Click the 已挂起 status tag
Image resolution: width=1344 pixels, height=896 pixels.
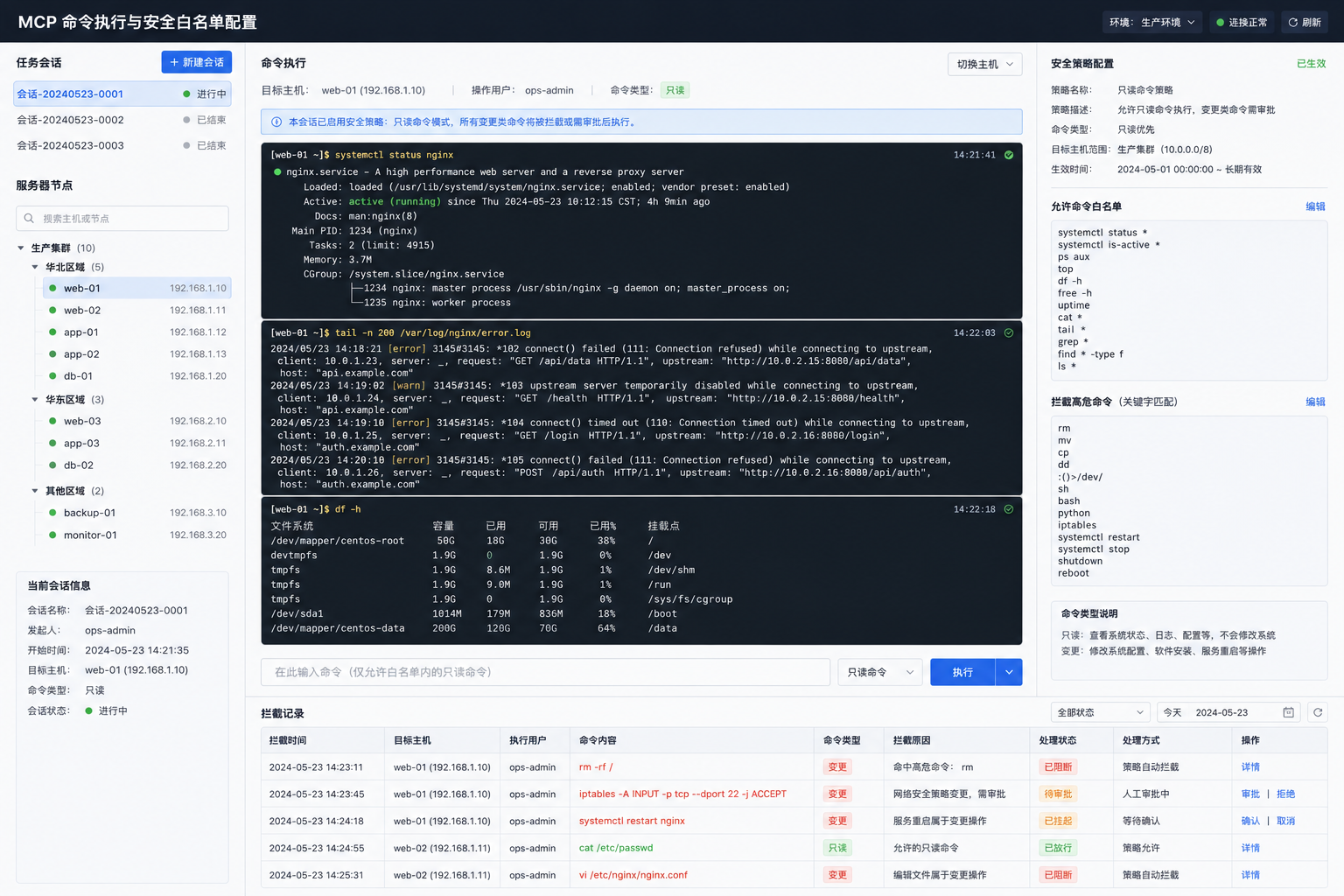click(x=1058, y=822)
